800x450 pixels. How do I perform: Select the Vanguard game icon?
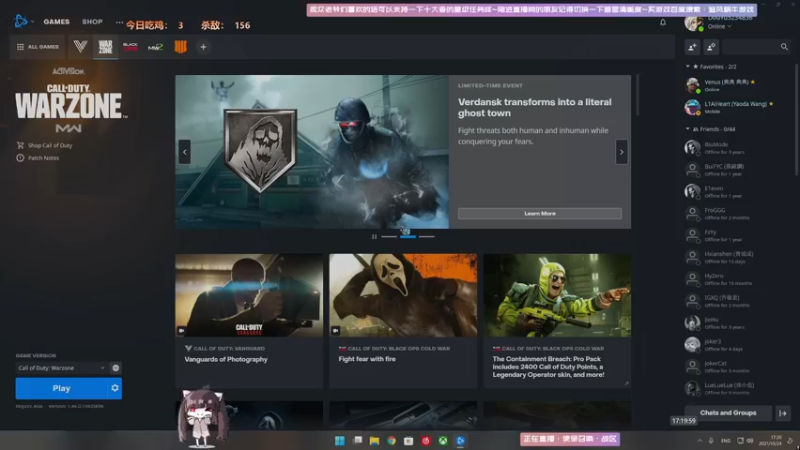pyautogui.click(x=80, y=47)
